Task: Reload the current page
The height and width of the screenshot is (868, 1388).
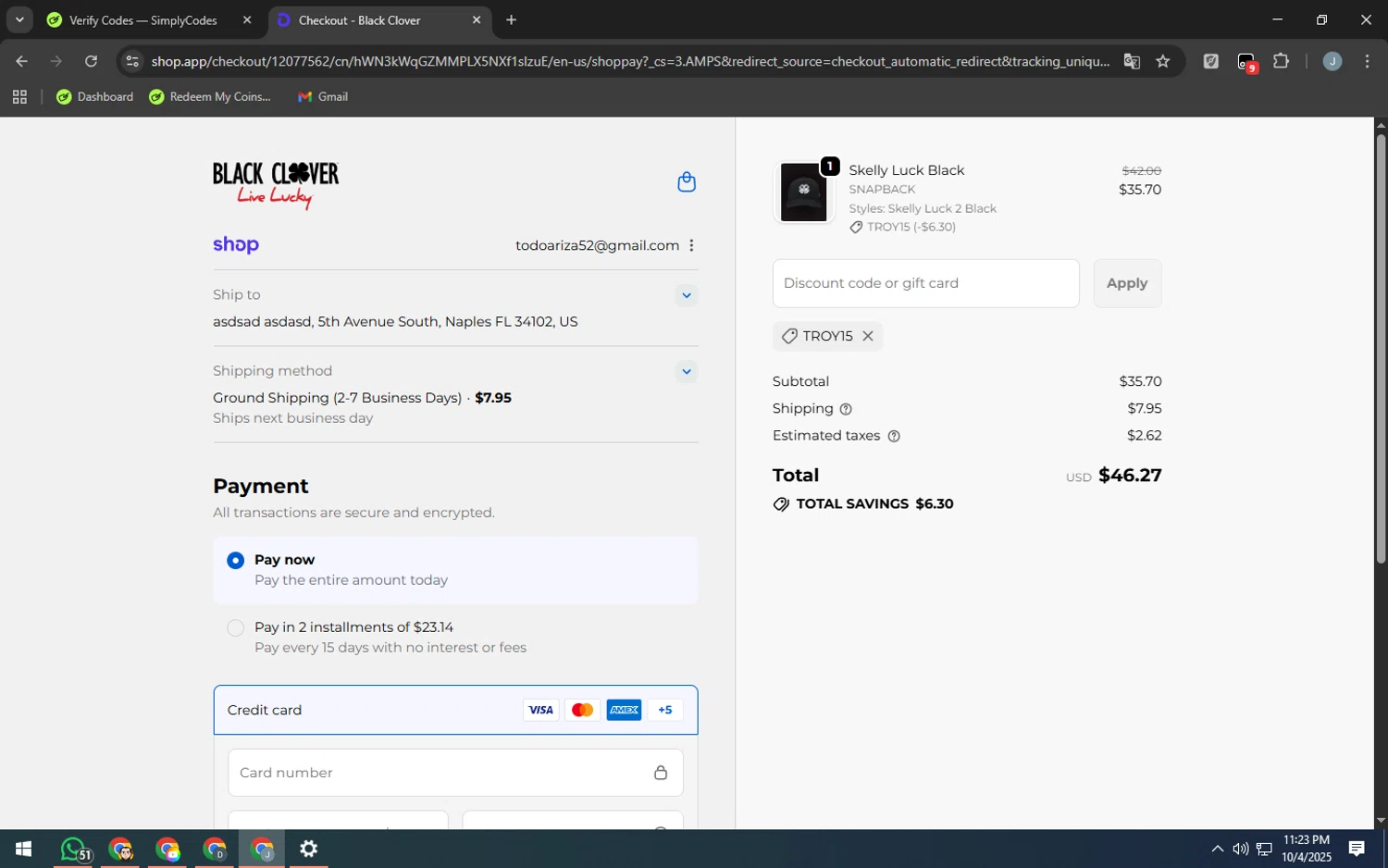Action: 91,62
